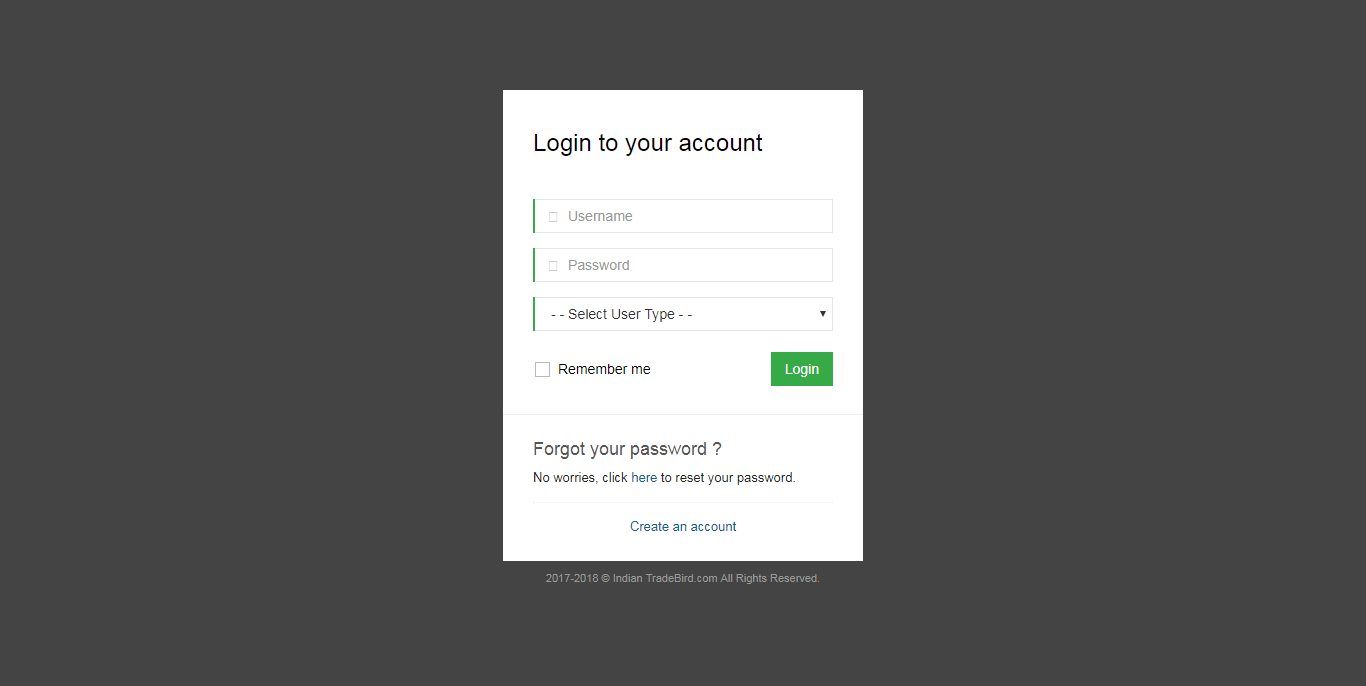Image resolution: width=1366 pixels, height=686 pixels.
Task: Click the 'Forgot your password ?' heading
Action: [628, 449]
